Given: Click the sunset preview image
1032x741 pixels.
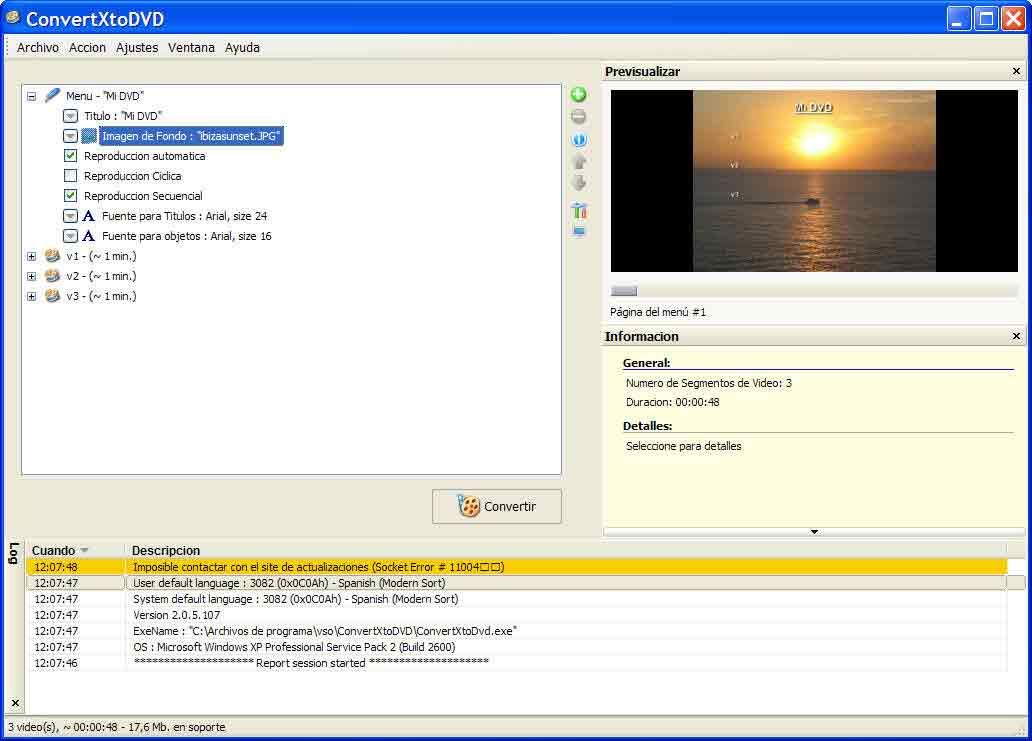Looking at the screenshot, I should pyautogui.click(x=814, y=181).
